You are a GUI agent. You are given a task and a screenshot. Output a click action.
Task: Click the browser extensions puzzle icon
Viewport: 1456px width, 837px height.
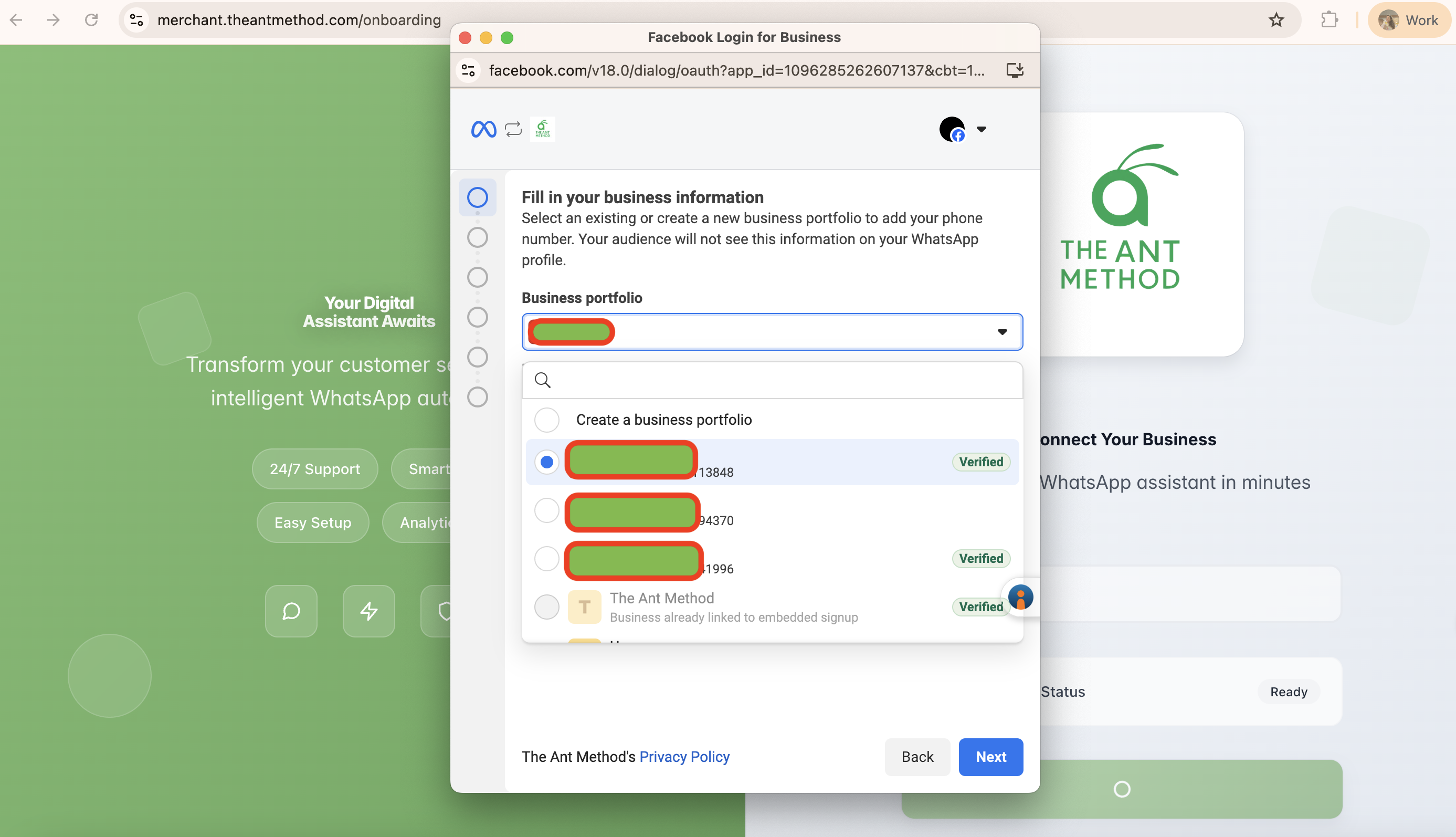1330,19
